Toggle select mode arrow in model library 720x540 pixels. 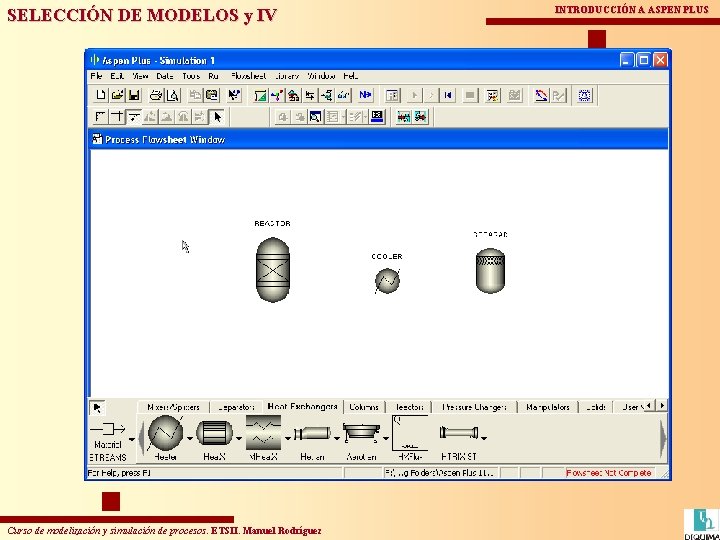click(97, 407)
